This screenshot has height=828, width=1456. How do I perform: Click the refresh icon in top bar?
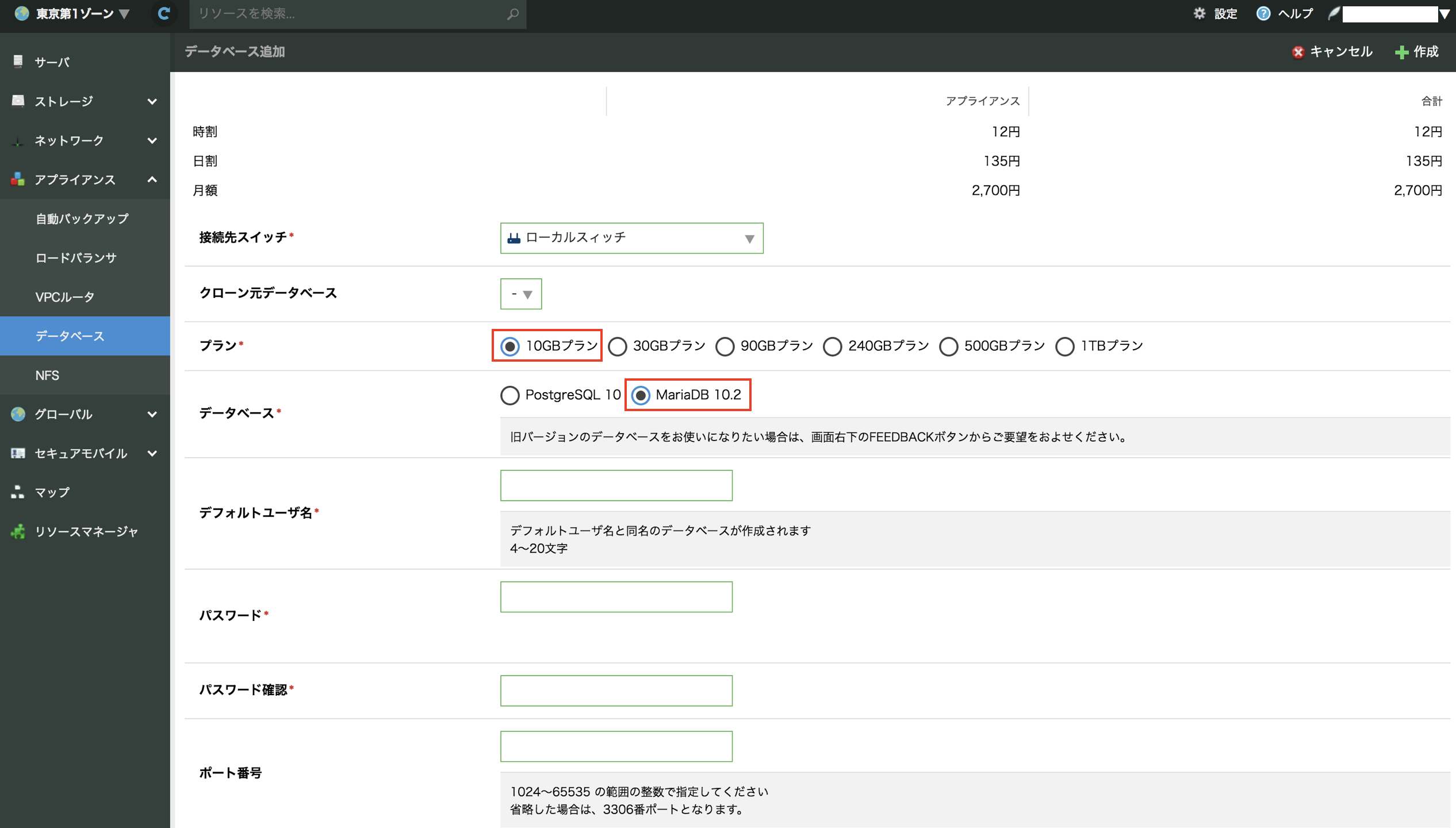(164, 13)
